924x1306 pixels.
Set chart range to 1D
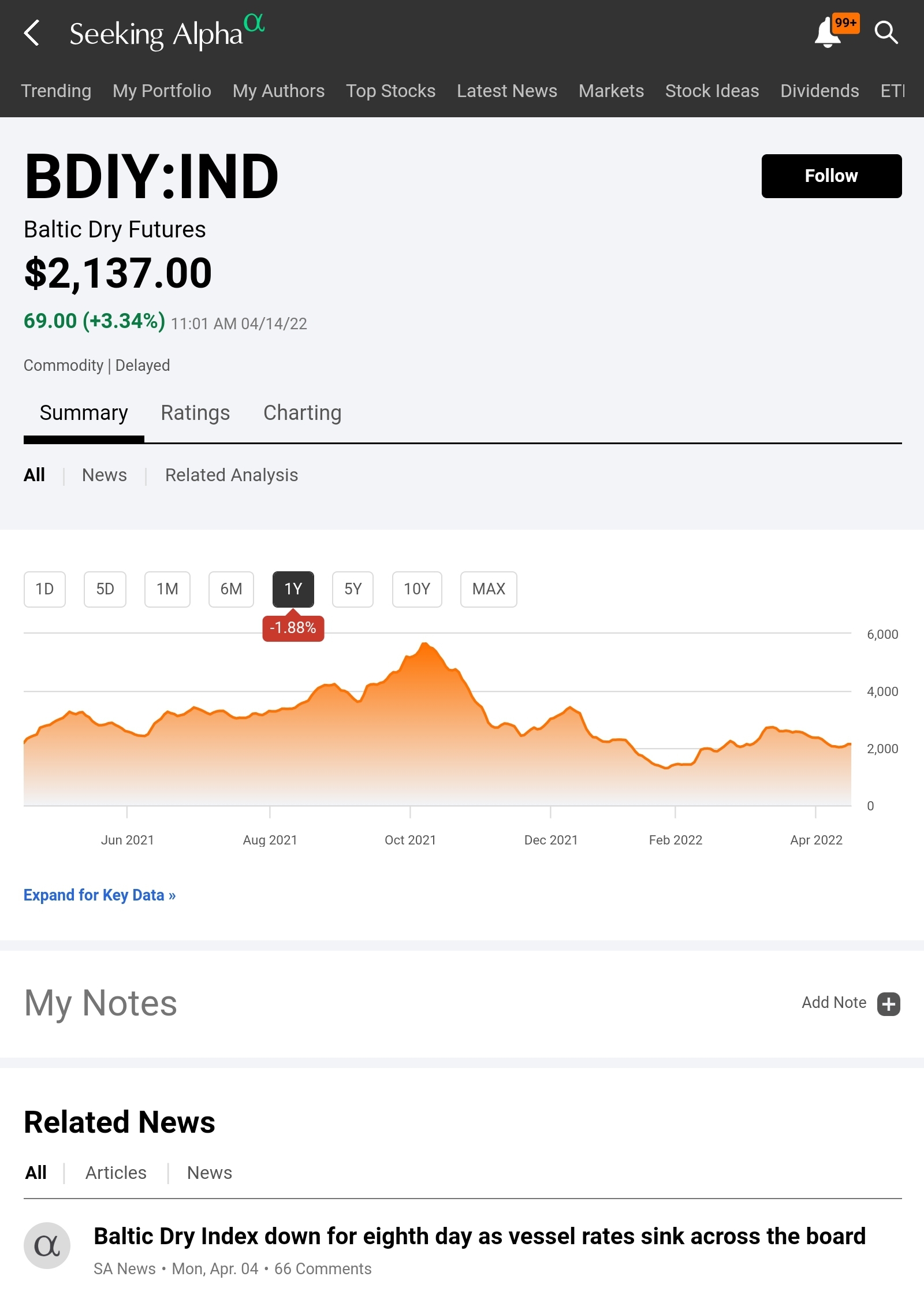[44, 589]
